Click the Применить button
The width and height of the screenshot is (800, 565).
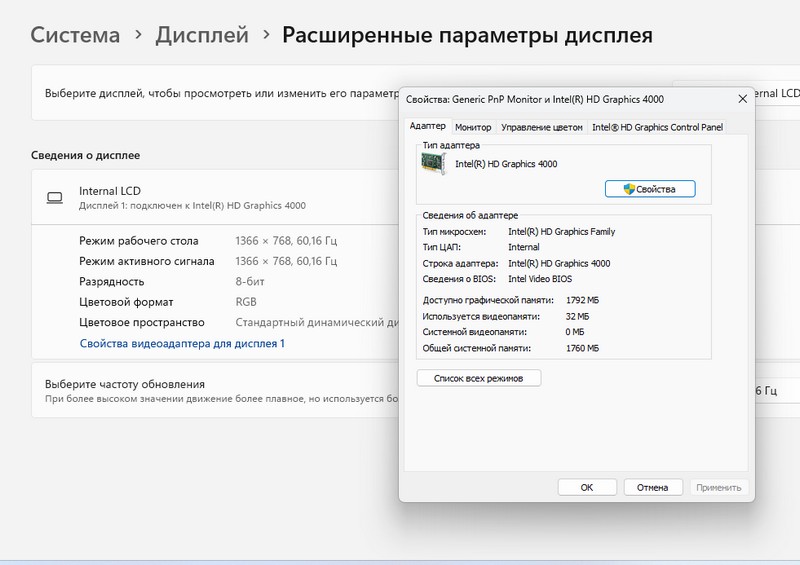click(718, 487)
